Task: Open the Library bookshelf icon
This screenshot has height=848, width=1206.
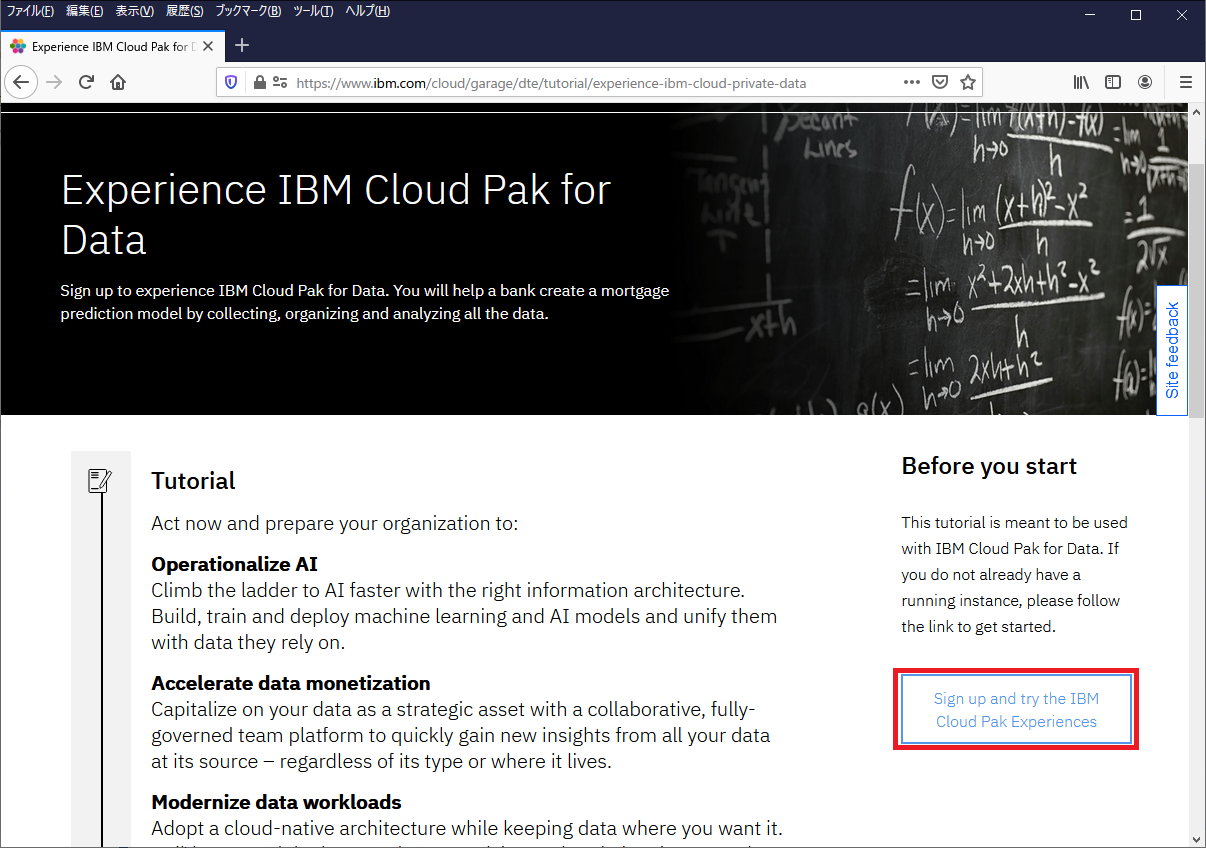Action: click(1081, 82)
